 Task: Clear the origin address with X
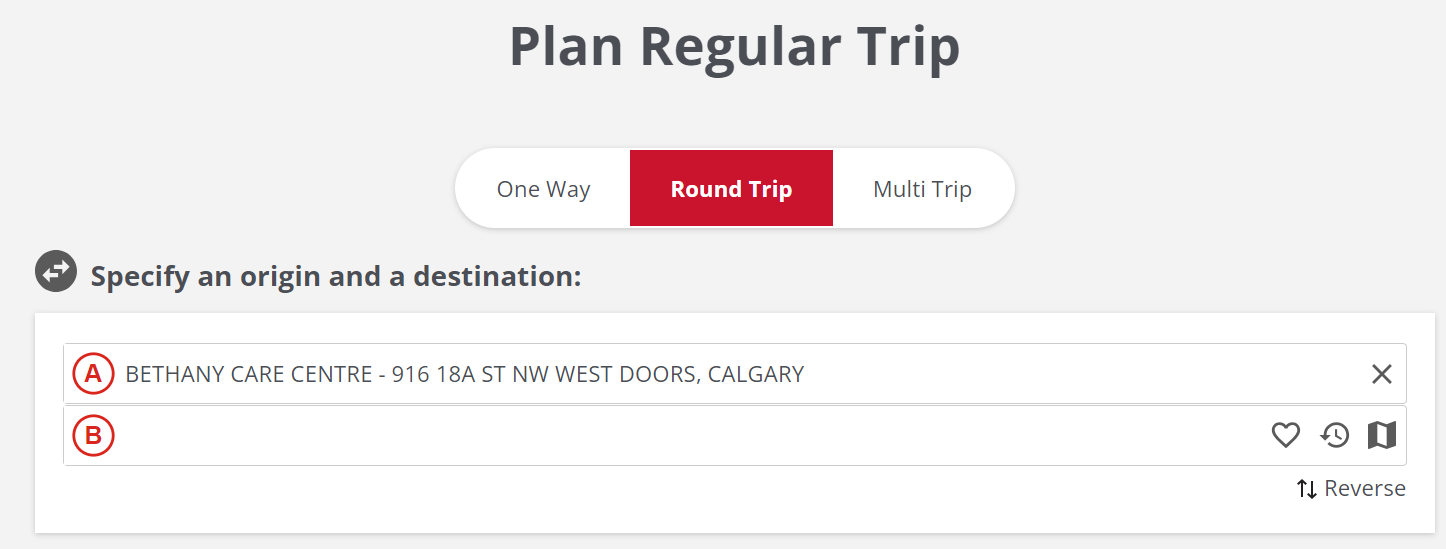[x=1381, y=374]
